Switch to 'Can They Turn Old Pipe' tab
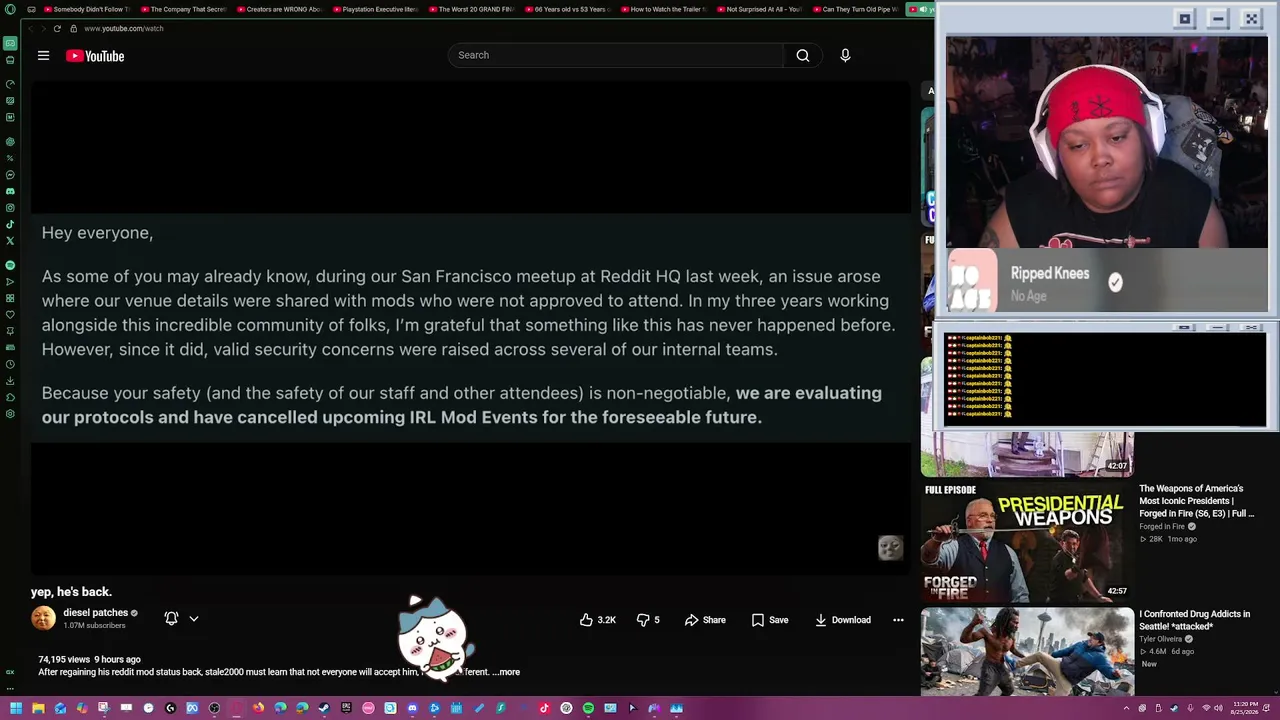 point(856,9)
